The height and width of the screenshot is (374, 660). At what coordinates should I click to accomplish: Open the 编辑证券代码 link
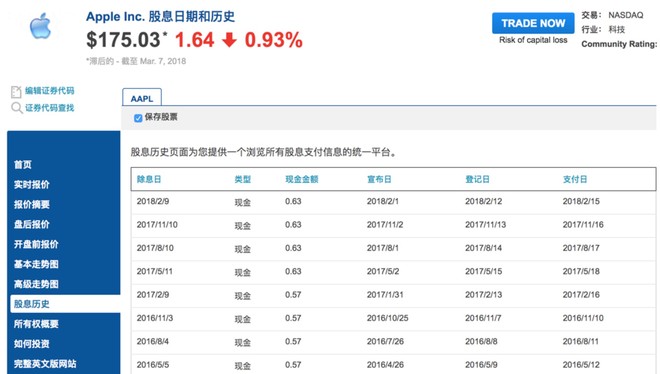50,91
